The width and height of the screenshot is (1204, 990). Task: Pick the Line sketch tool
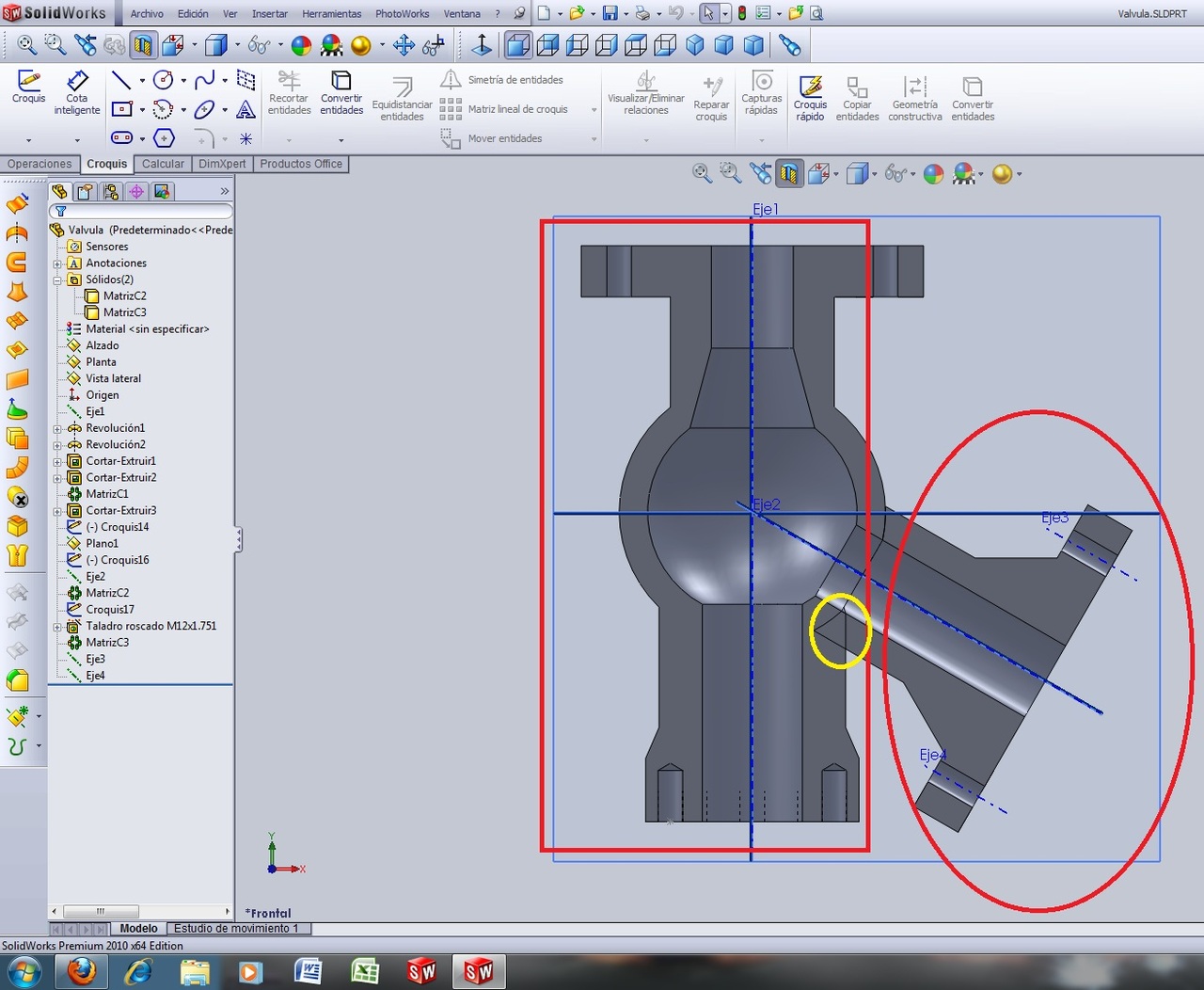coord(121,79)
